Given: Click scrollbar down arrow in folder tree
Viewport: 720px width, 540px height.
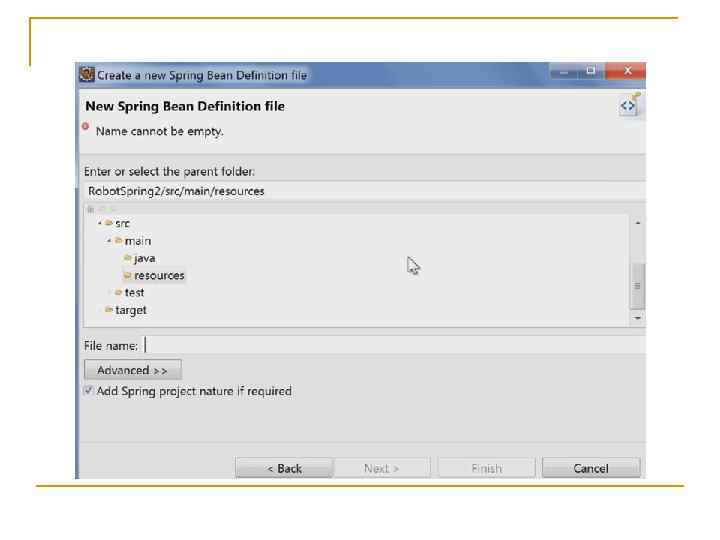Looking at the screenshot, I should [x=638, y=318].
